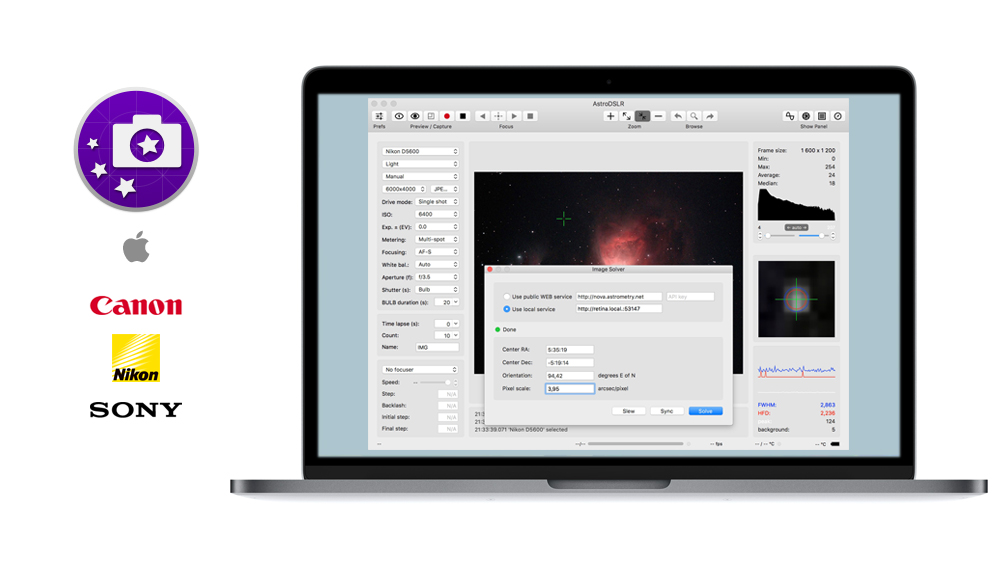The image size is (1000, 565).
Task: Open the 6000x4000 resolution dropdown
Action: [404, 189]
